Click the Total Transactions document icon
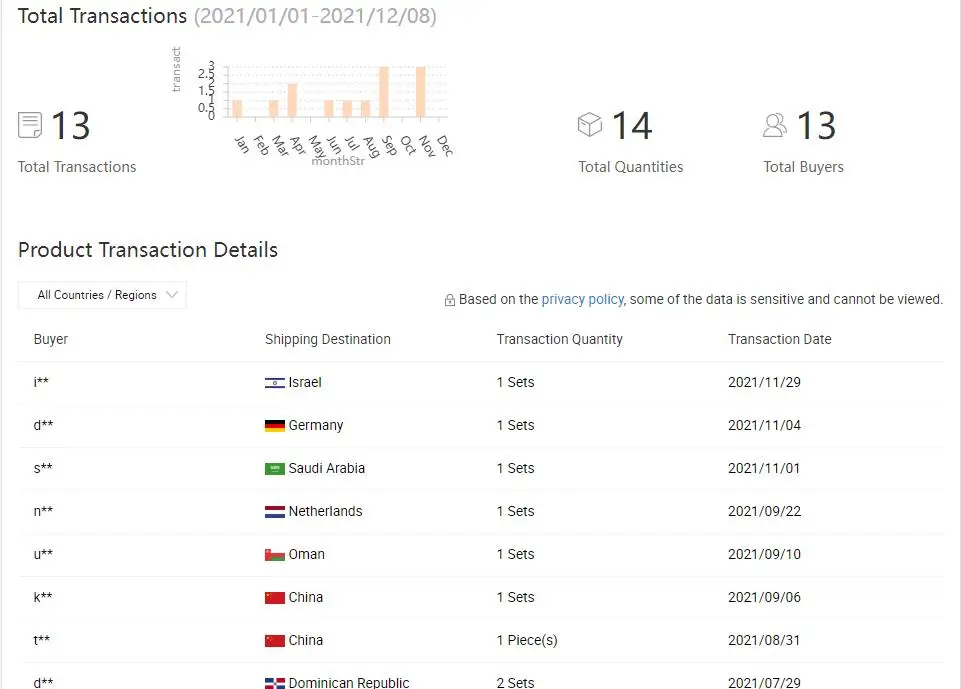961x689 pixels. pos(30,125)
